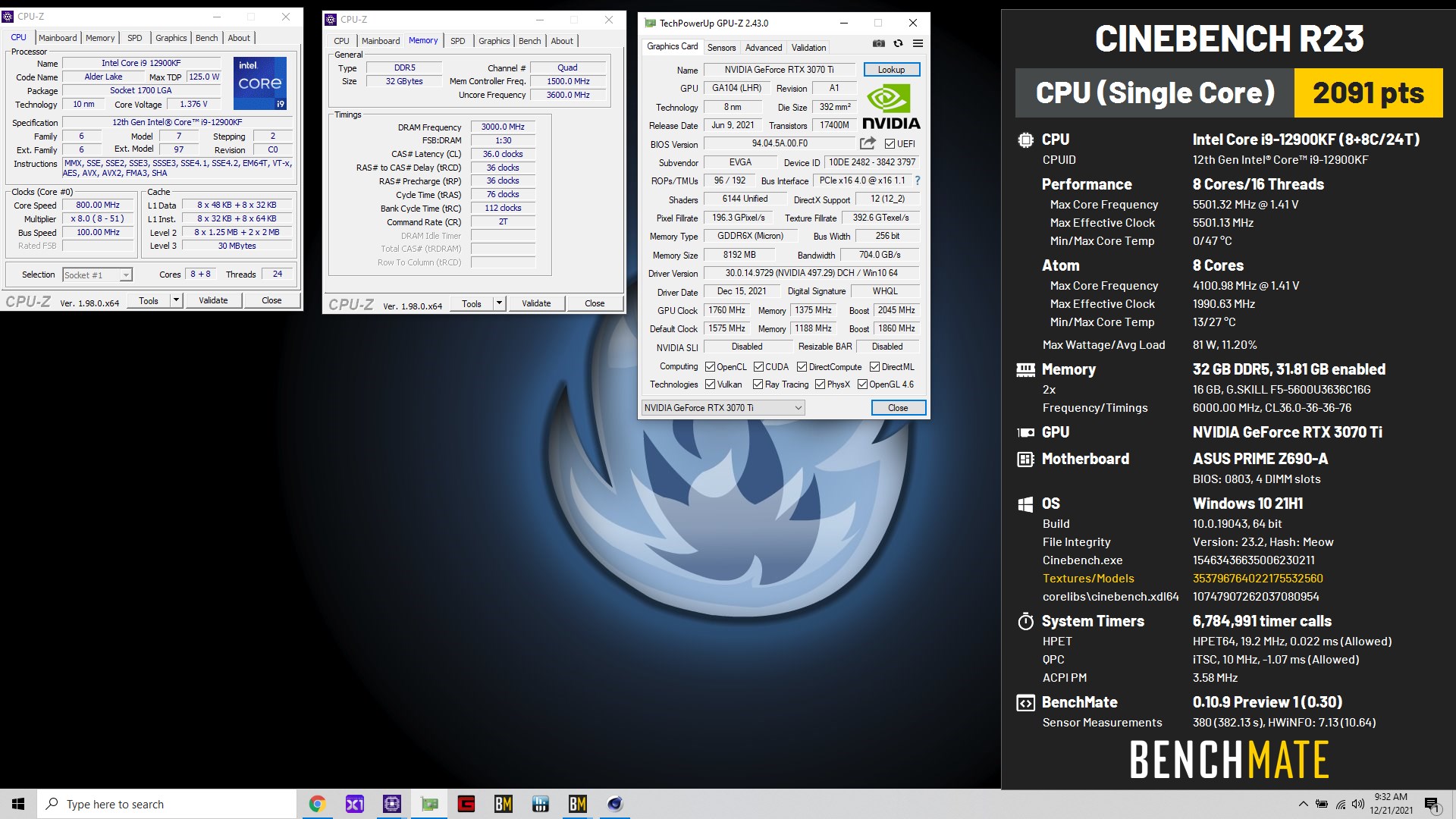Click the taskbar search box

click(x=166, y=804)
